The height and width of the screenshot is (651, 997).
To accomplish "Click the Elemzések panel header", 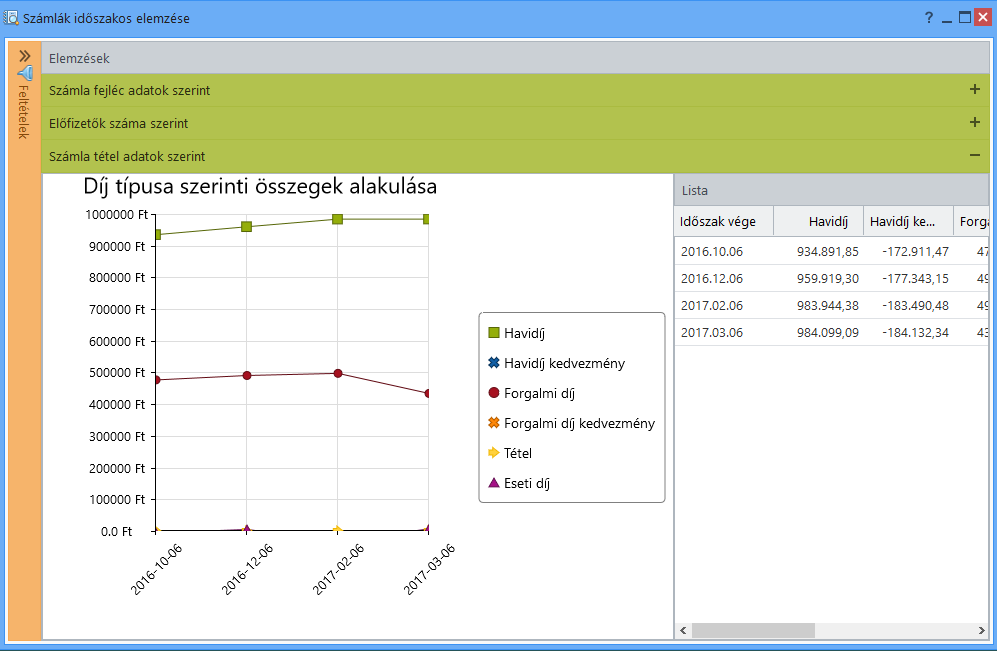I will tap(515, 58).
